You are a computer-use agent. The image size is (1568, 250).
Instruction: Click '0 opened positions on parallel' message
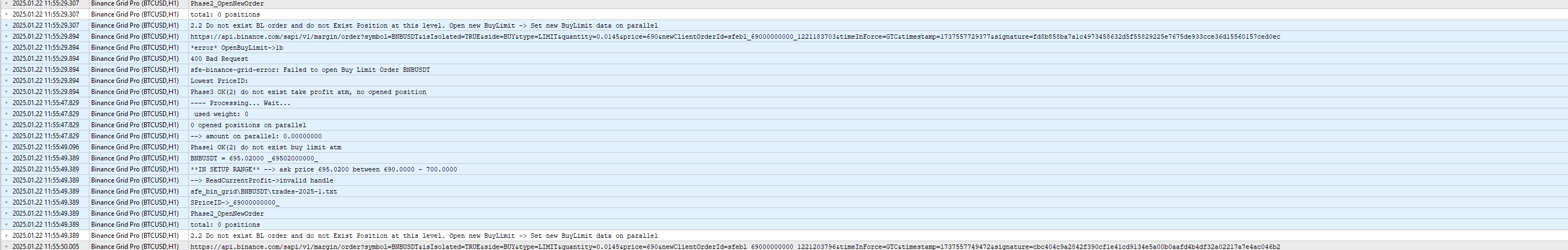coord(248,125)
